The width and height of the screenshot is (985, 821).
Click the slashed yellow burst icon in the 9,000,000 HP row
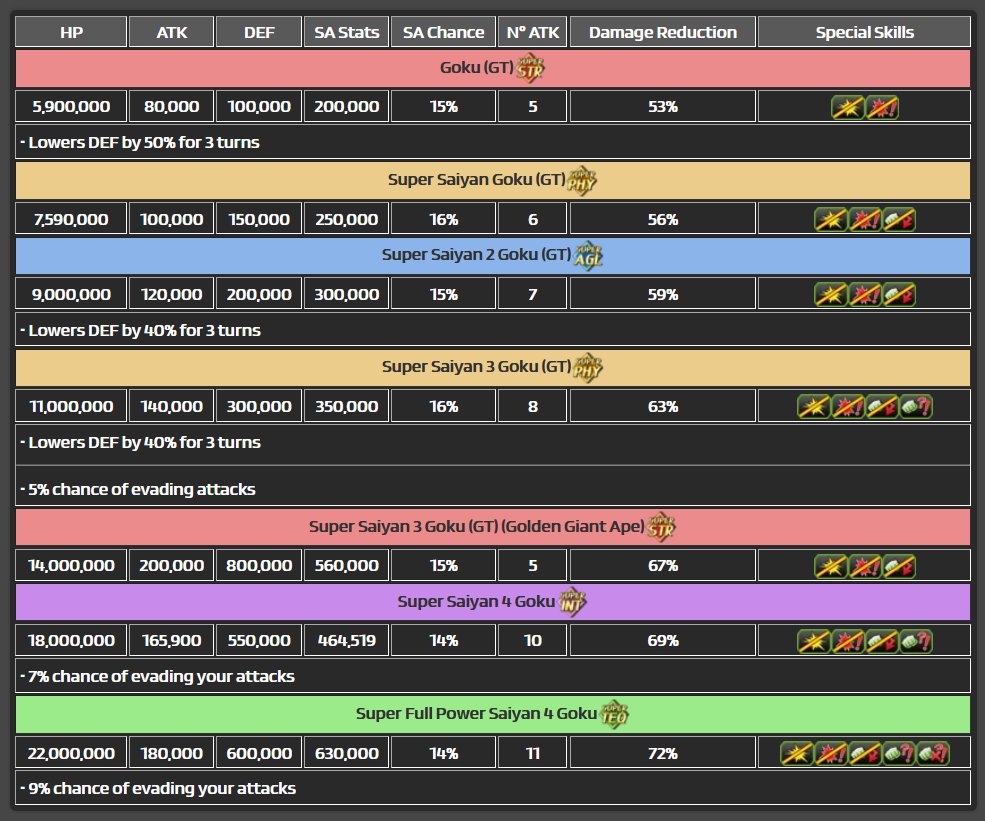pos(830,295)
